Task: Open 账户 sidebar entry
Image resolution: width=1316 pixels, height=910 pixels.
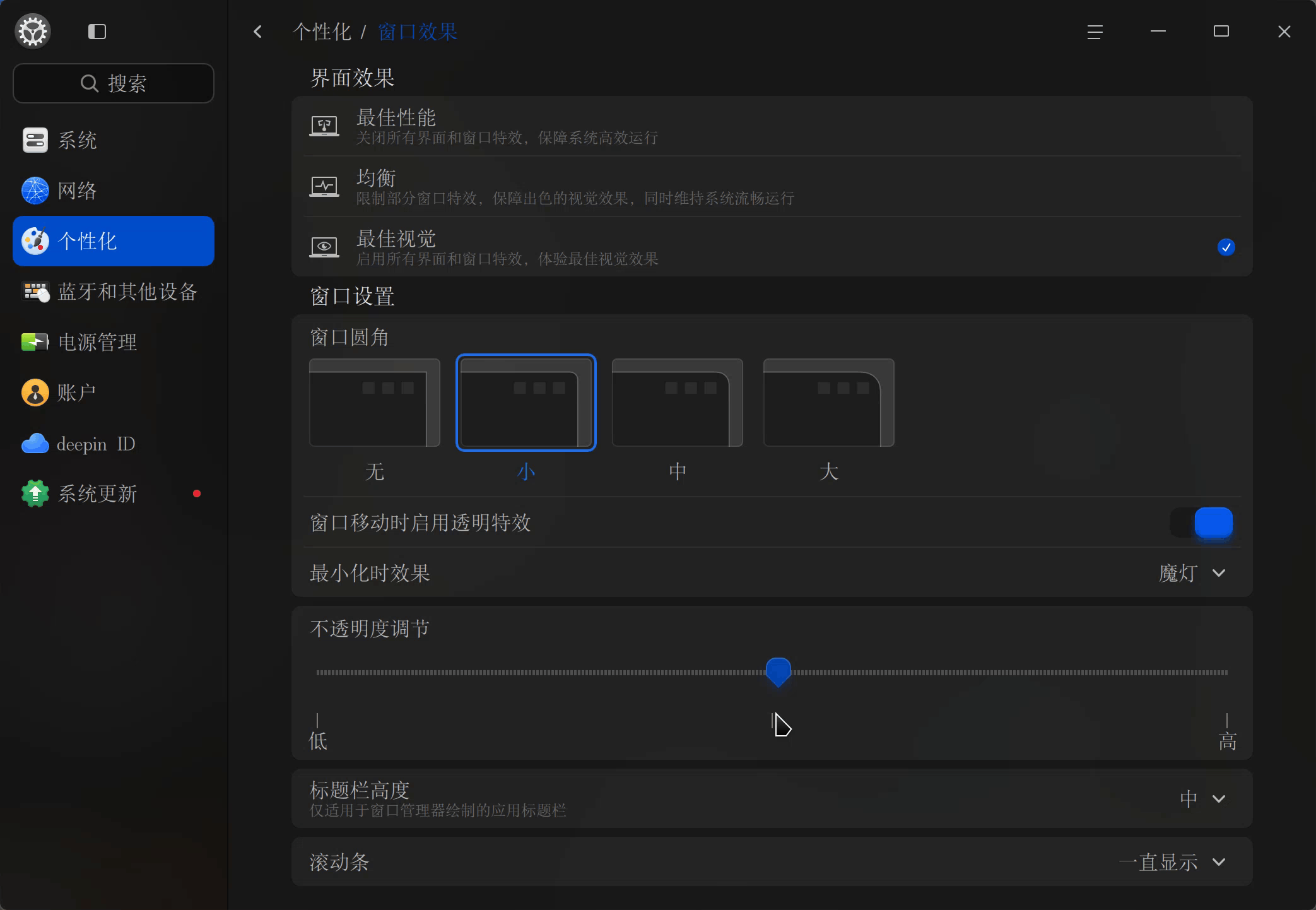Action: click(114, 393)
